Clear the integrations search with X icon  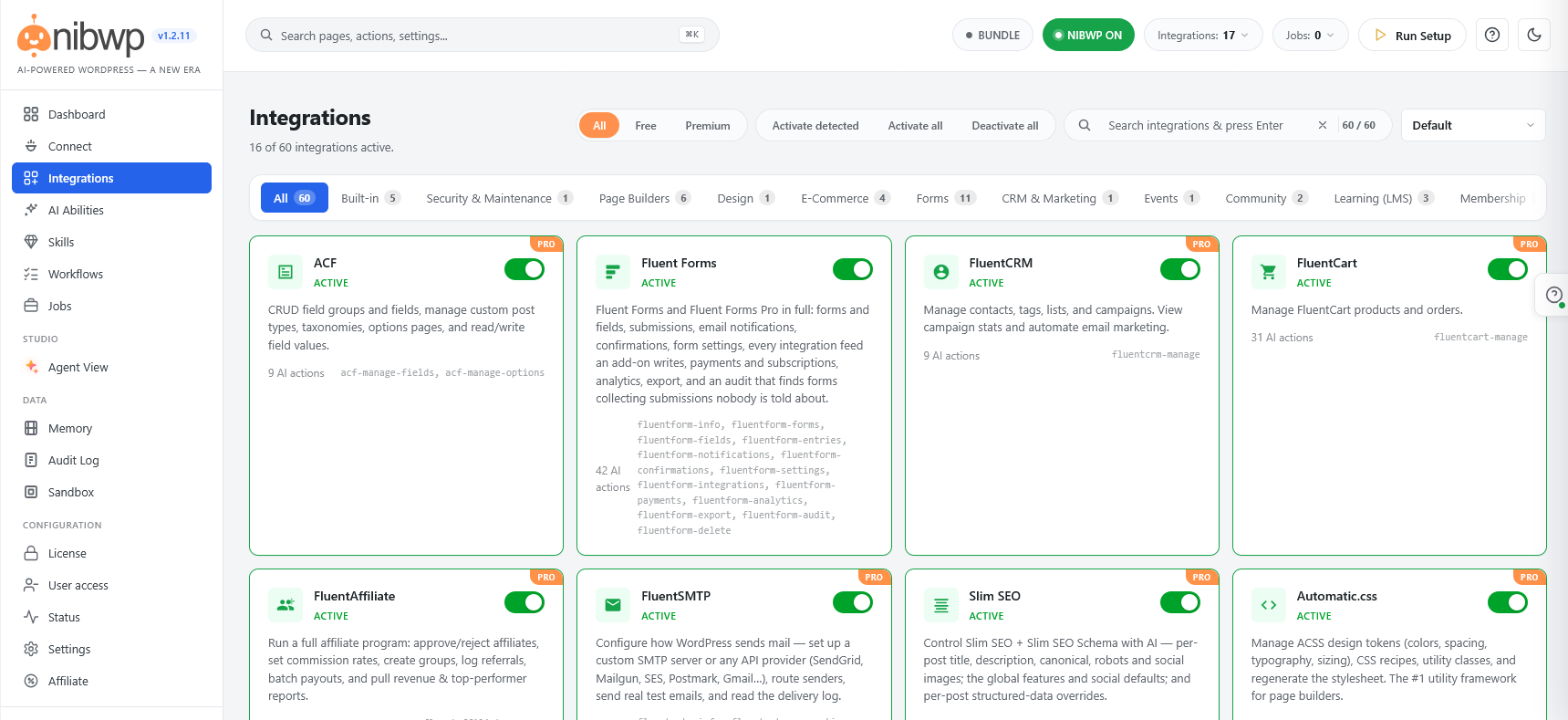[1323, 125]
